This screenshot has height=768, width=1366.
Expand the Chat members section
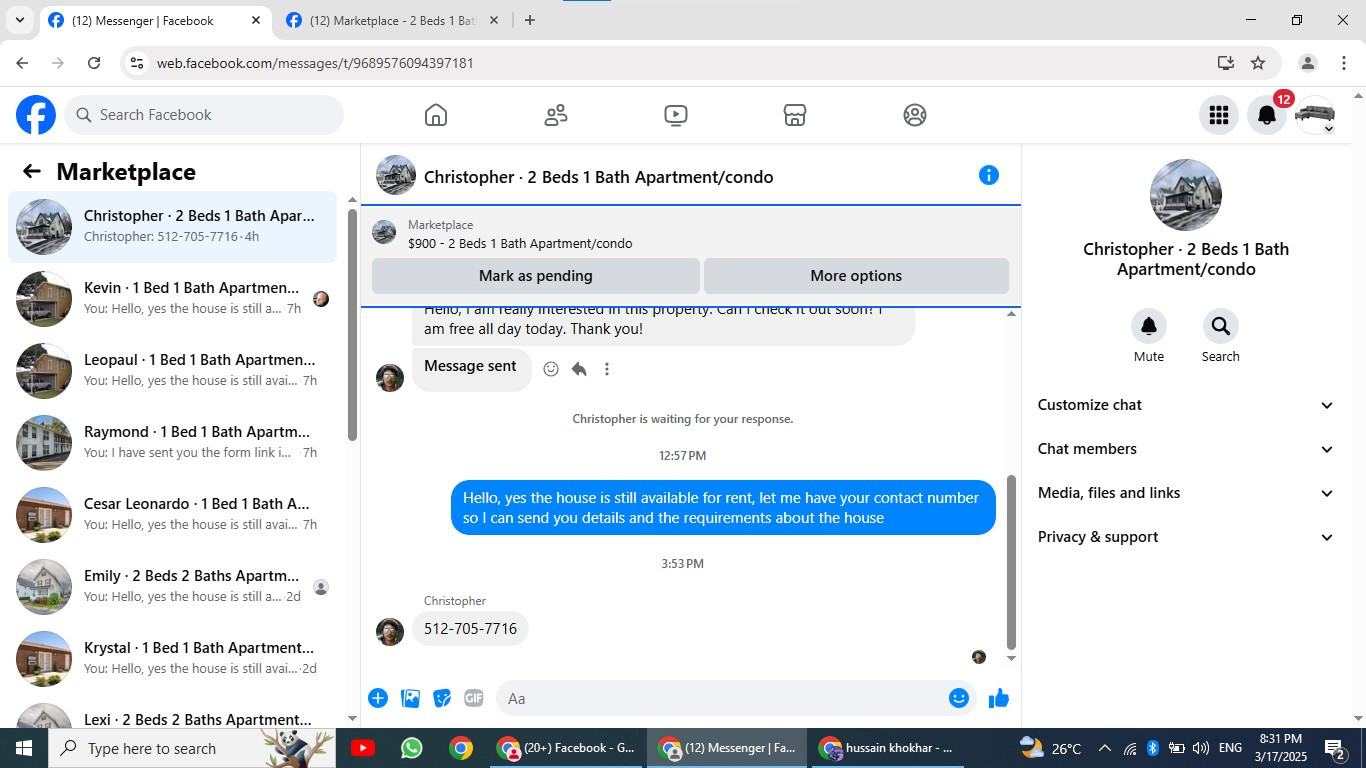1186,449
